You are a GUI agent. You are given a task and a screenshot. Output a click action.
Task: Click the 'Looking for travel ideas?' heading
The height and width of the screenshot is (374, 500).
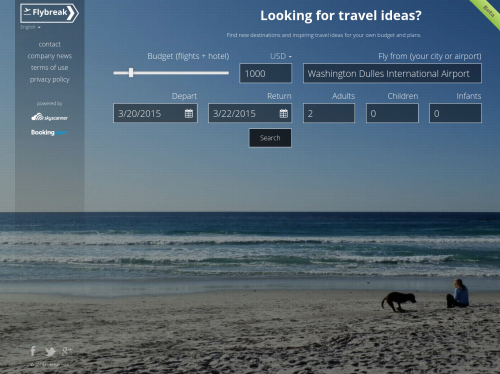point(341,16)
